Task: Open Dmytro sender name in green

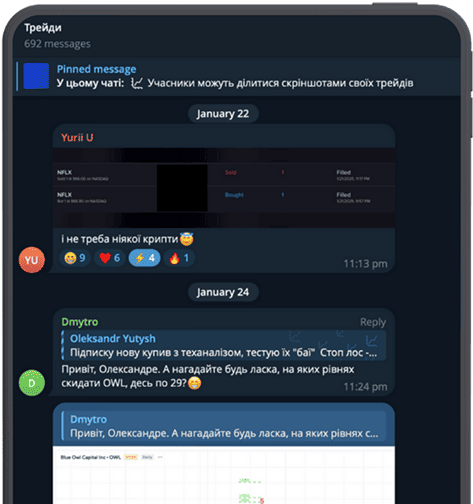Action: point(80,322)
